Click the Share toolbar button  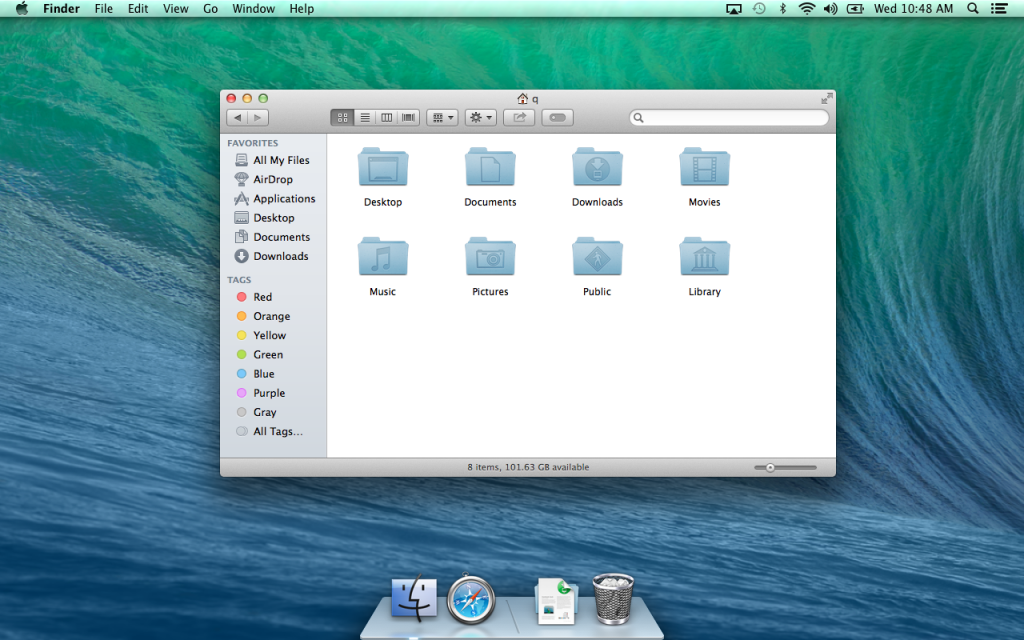coord(519,118)
